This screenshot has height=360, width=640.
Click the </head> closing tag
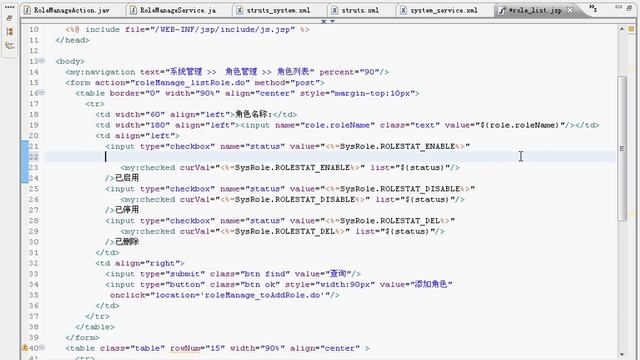(x=72, y=40)
